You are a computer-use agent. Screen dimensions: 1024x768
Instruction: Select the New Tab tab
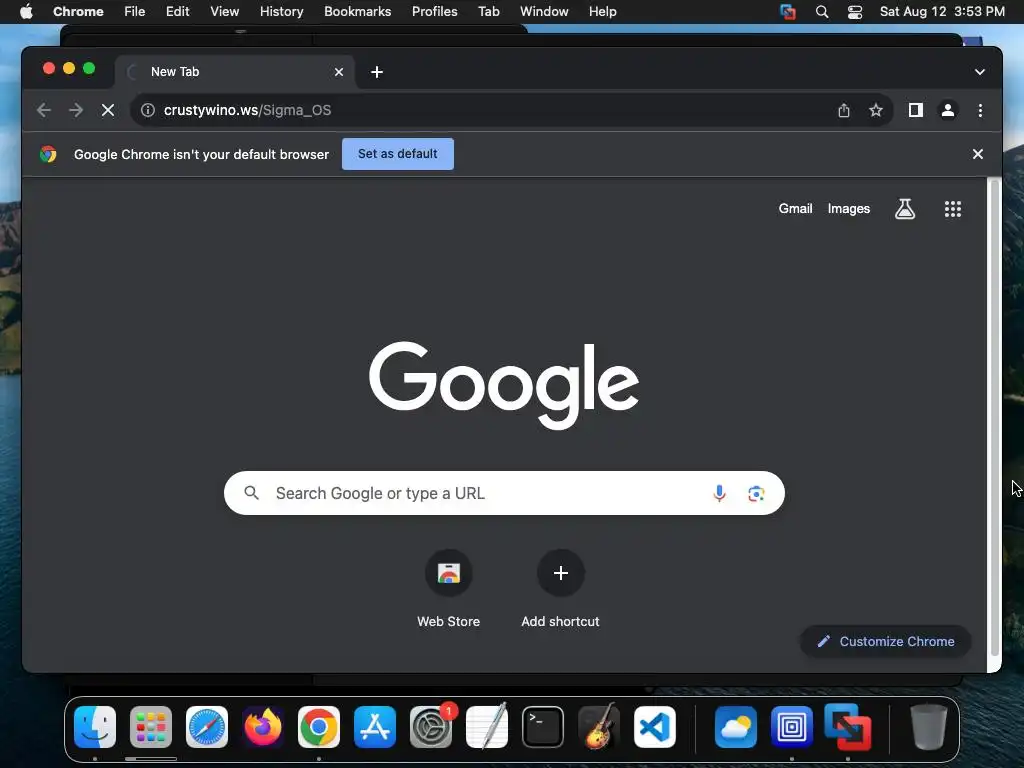tap(235, 72)
